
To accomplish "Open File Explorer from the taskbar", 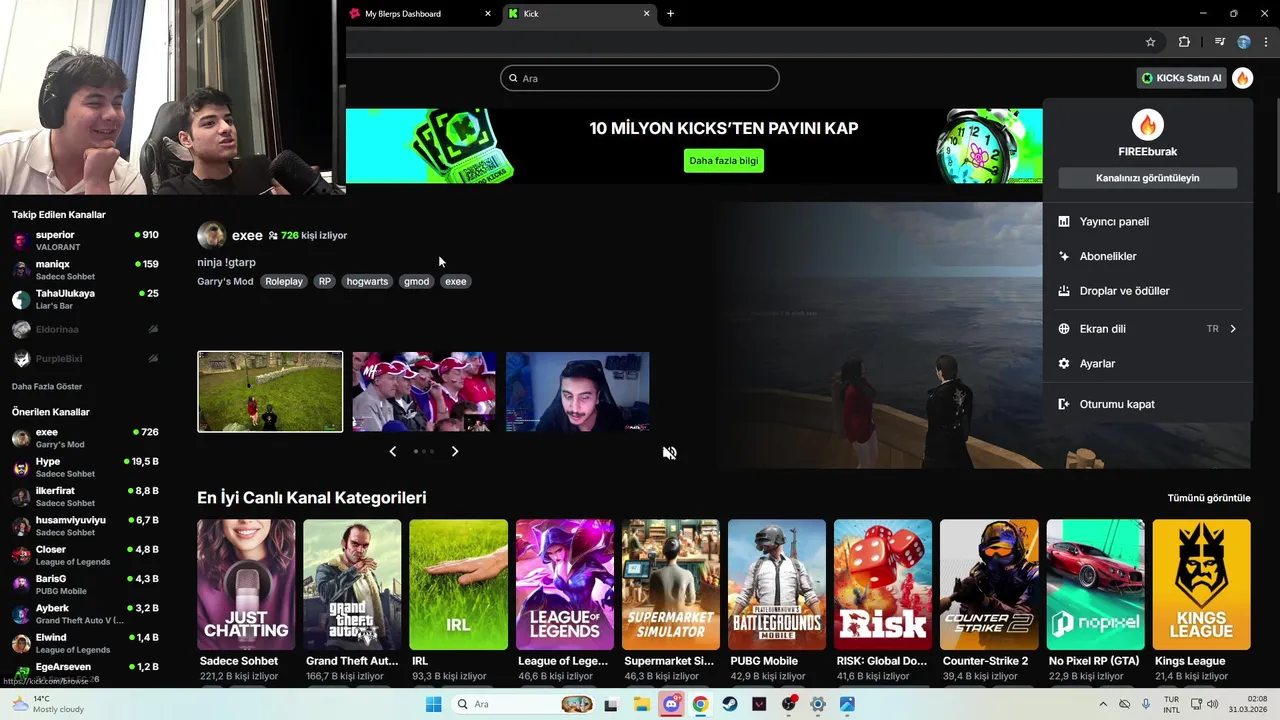I will pyautogui.click(x=641, y=704).
